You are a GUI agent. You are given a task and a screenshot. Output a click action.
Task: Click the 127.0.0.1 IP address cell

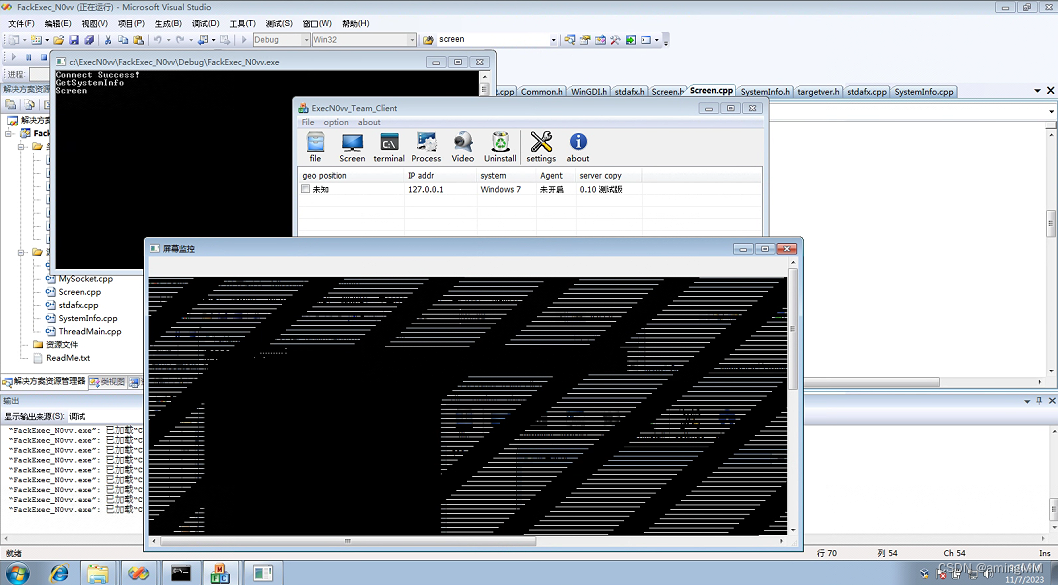[x=426, y=190]
